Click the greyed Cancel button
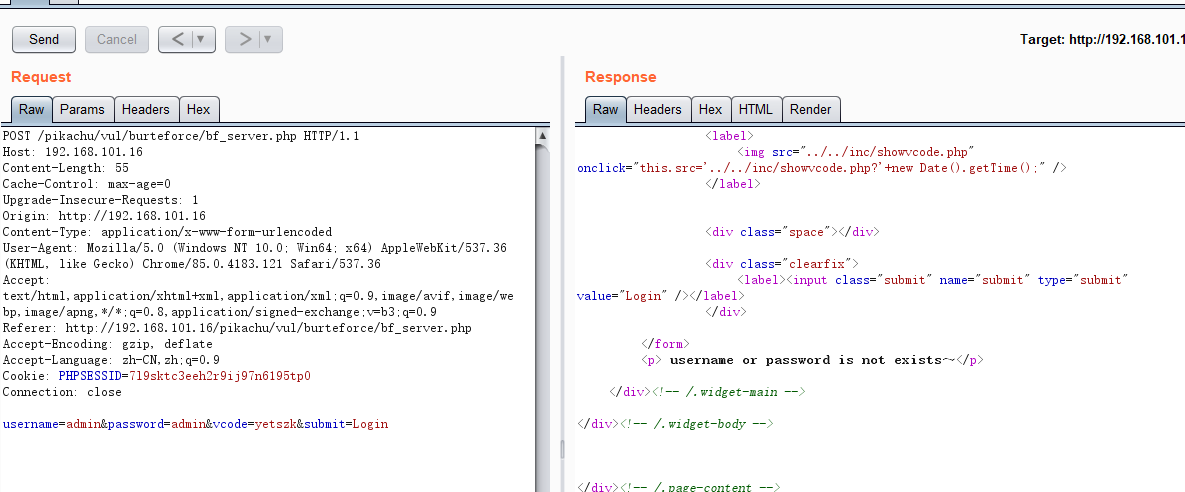1185x492 pixels. tap(117, 39)
